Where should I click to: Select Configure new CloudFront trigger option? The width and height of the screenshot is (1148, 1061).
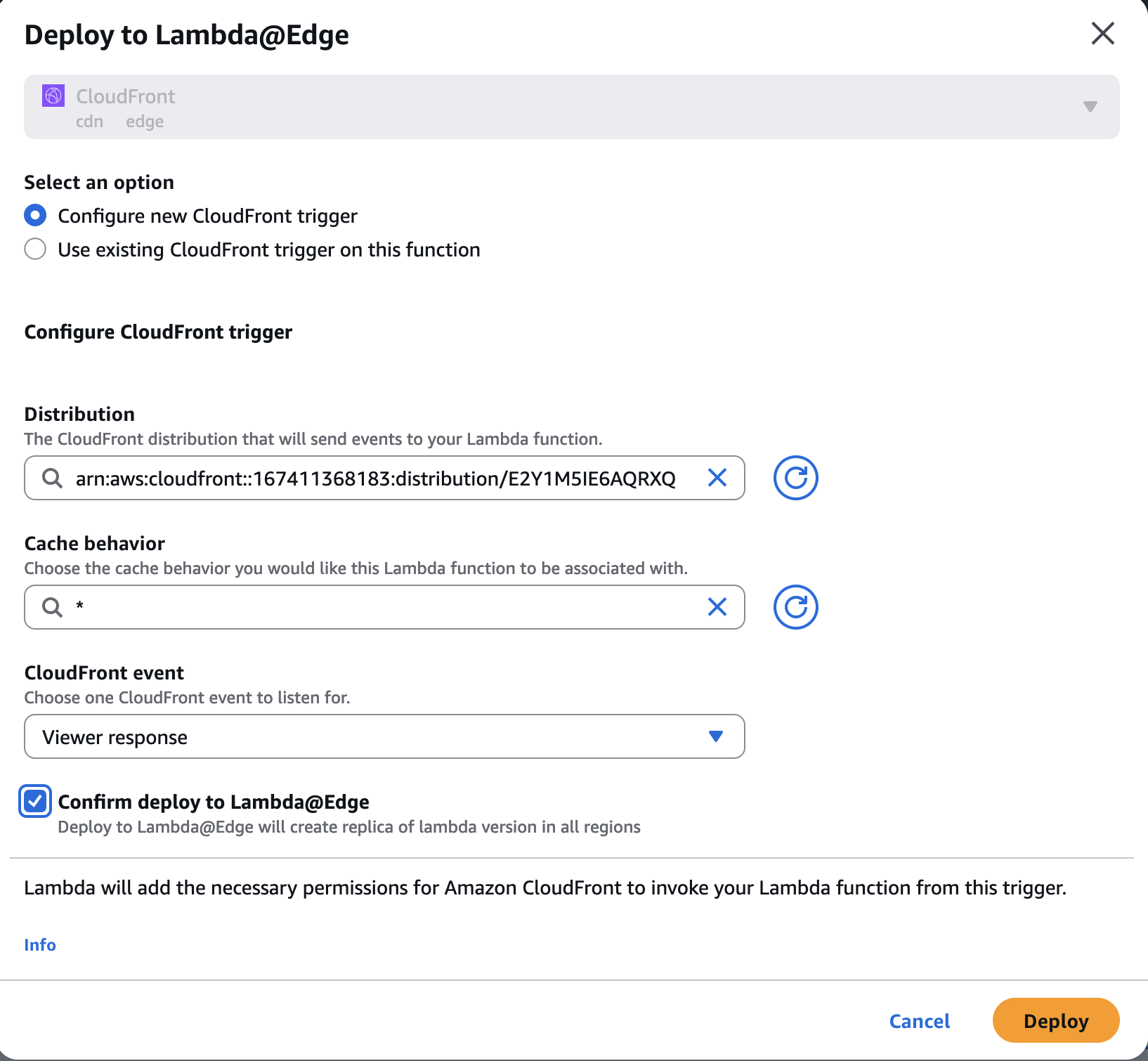(35, 215)
